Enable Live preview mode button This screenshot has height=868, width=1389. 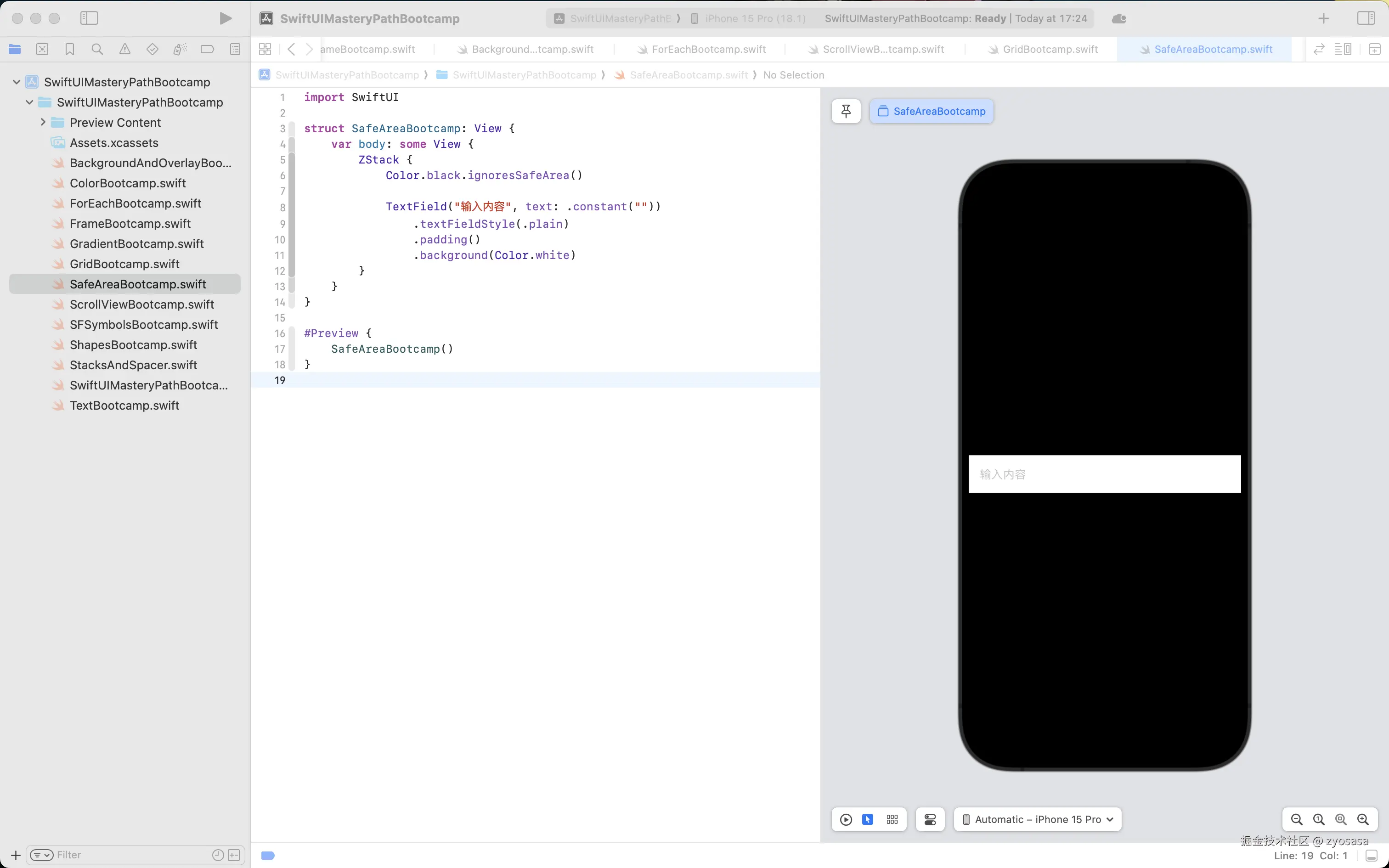point(846,819)
